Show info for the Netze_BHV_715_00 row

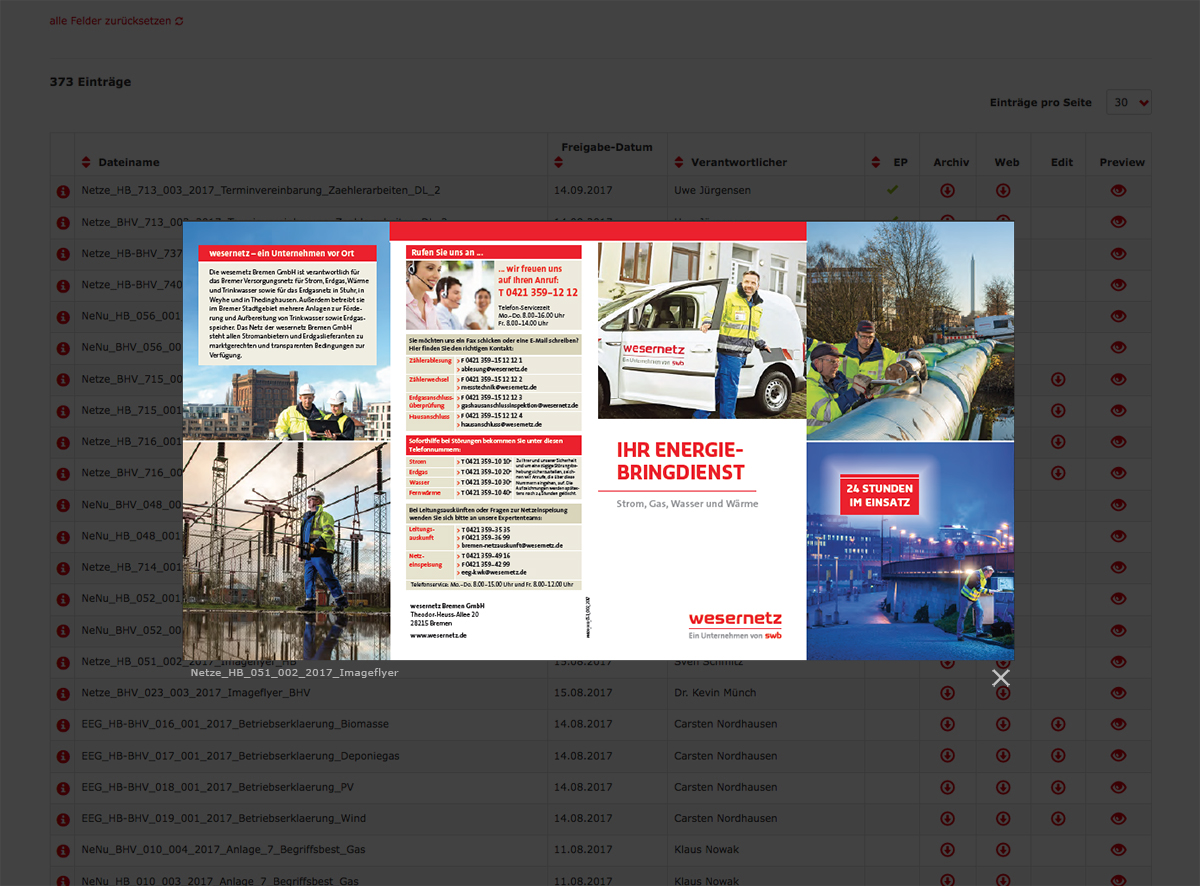pos(62,380)
